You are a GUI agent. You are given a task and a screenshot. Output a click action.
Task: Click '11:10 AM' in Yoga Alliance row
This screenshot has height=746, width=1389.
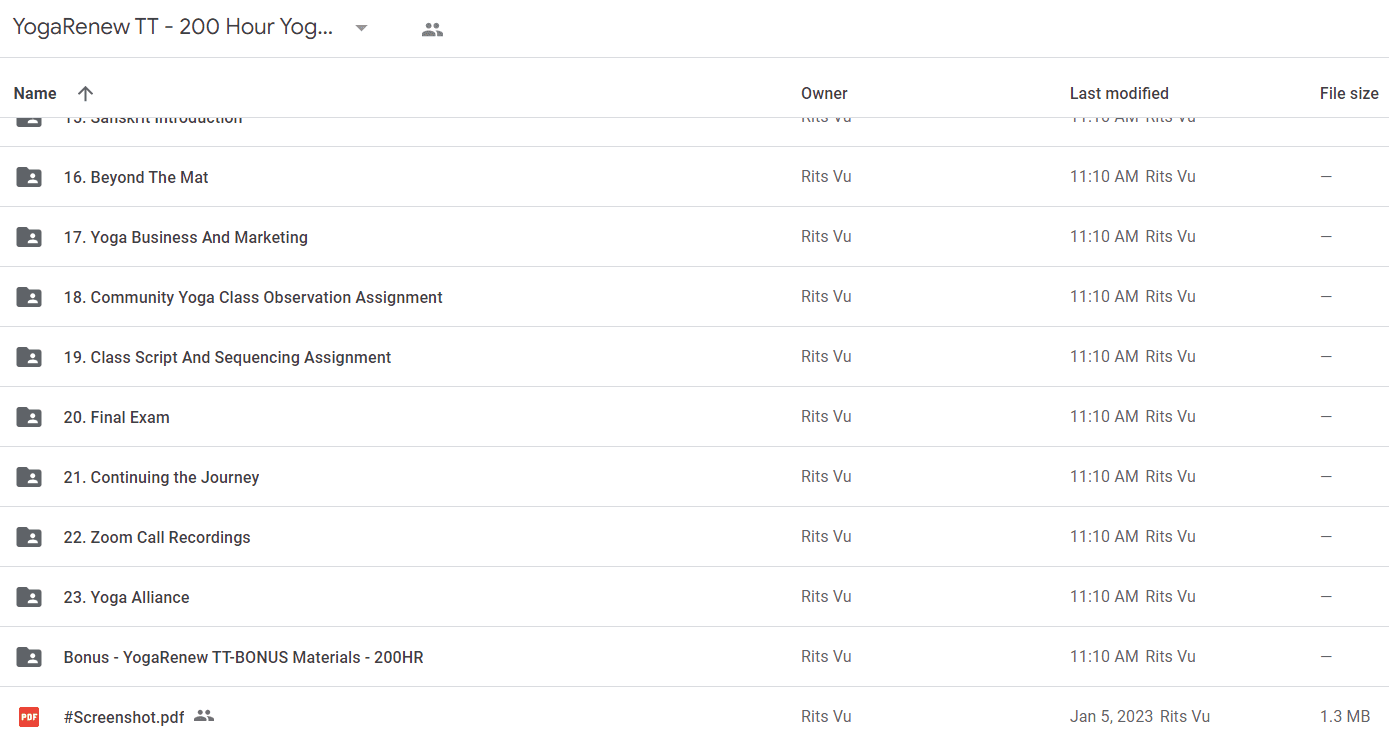(x=1104, y=596)
